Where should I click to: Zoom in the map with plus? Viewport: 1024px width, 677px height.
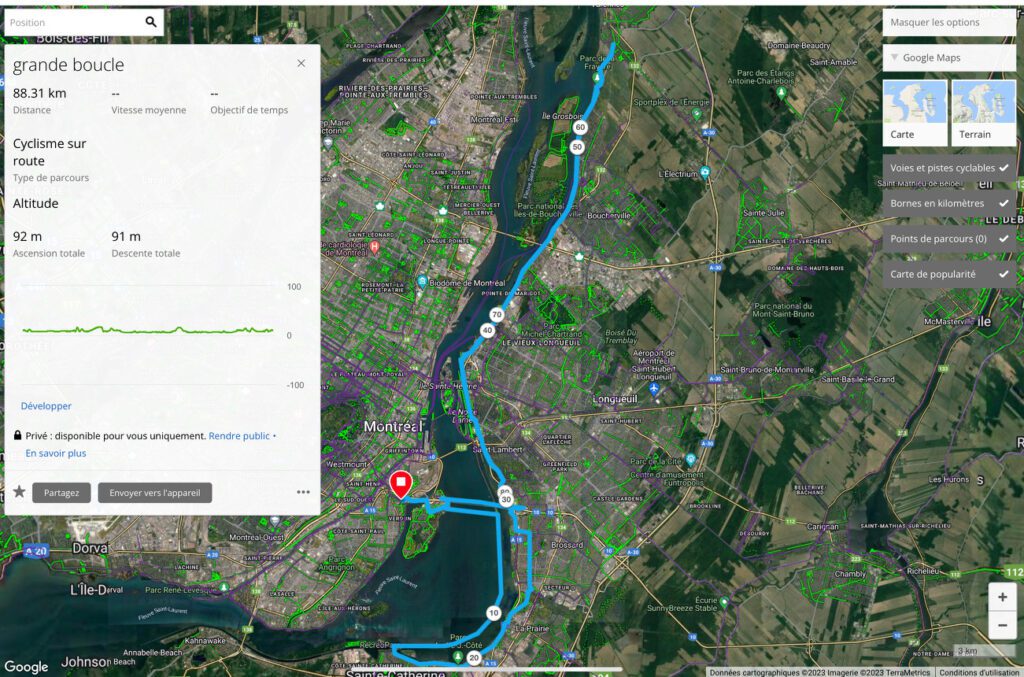click(x=1002, y=597)
